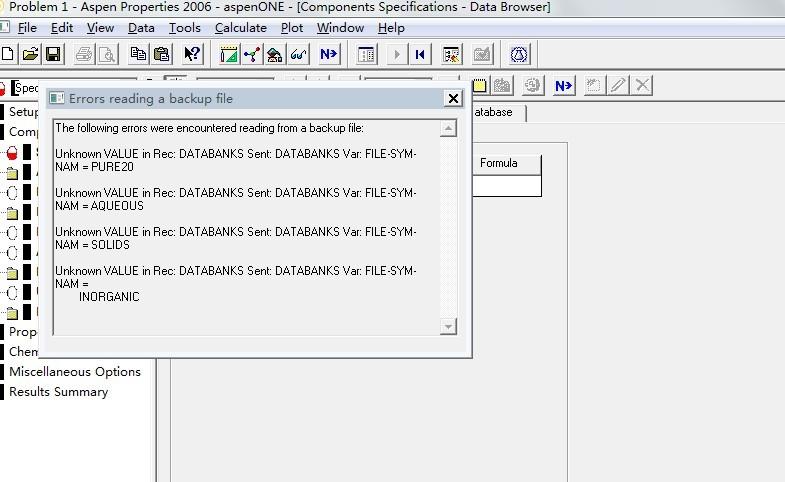Click the results checklist icon
The image size is (785, 482).
pos(451,54)
